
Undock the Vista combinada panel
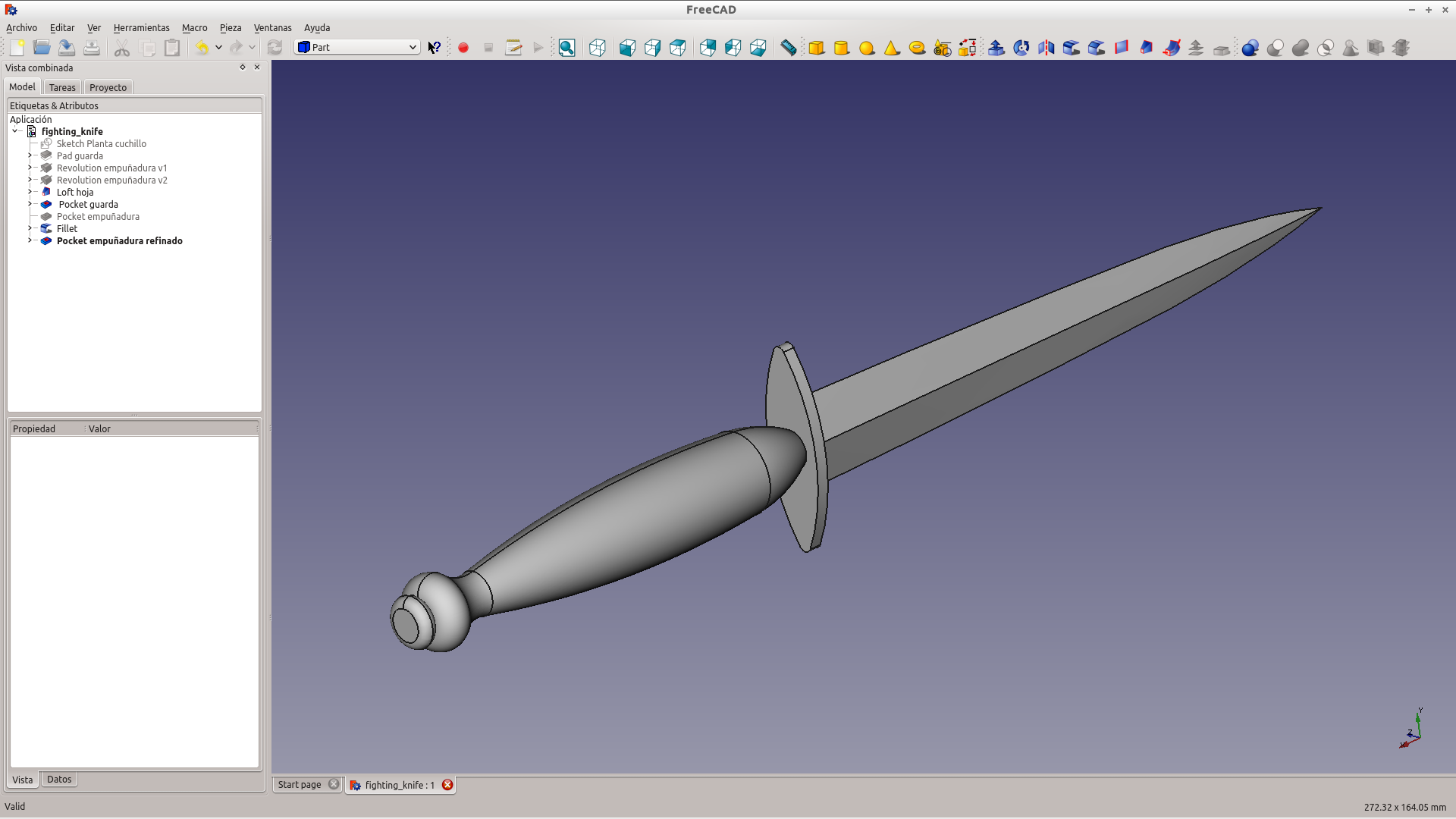[x=243, y=67]
